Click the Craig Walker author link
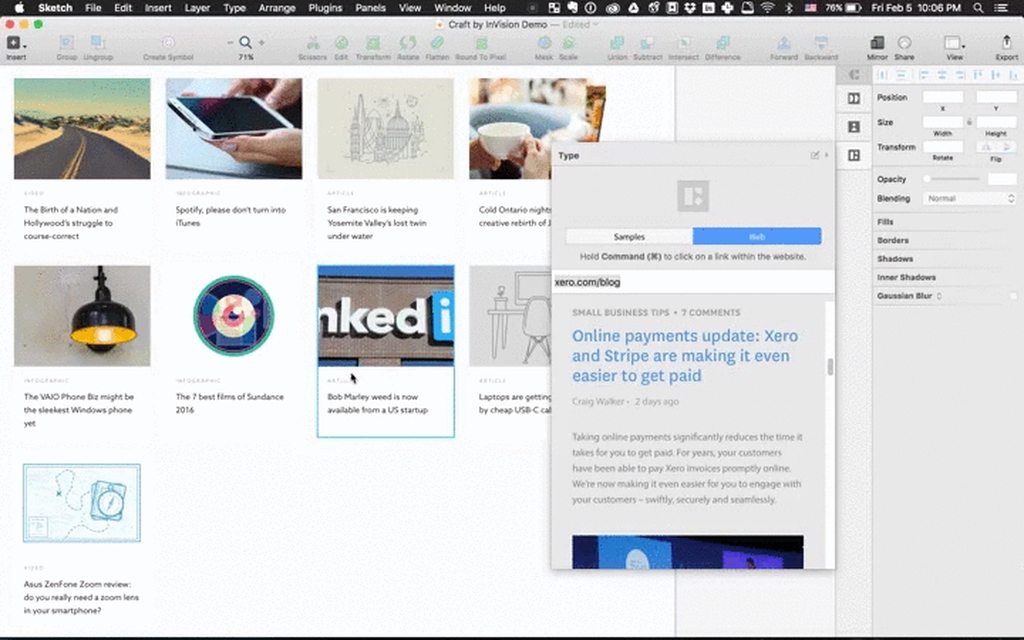The height and width of the screenshot is (640, 1024). pos(598,402)
